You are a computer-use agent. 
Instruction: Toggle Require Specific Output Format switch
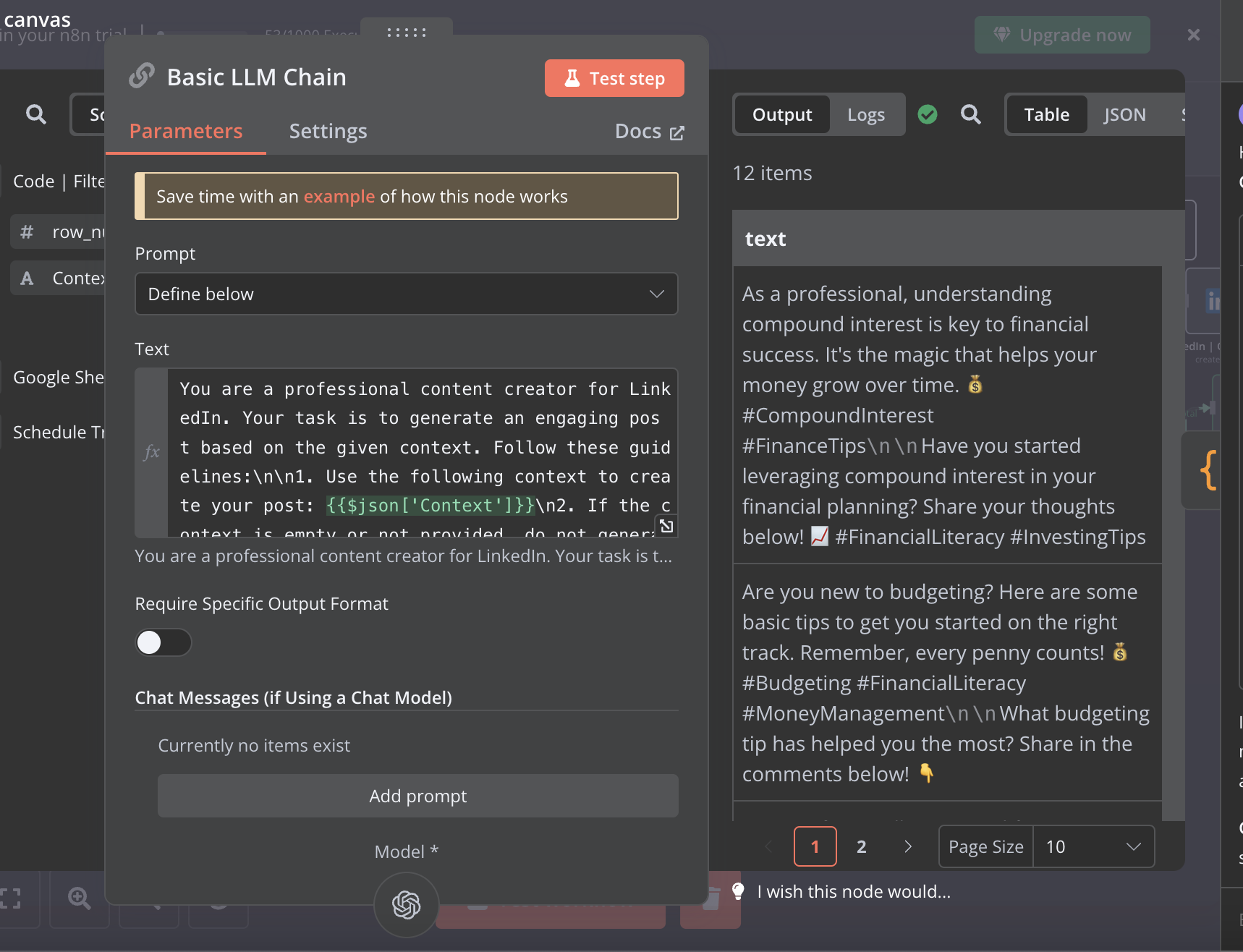click(164, 642)
